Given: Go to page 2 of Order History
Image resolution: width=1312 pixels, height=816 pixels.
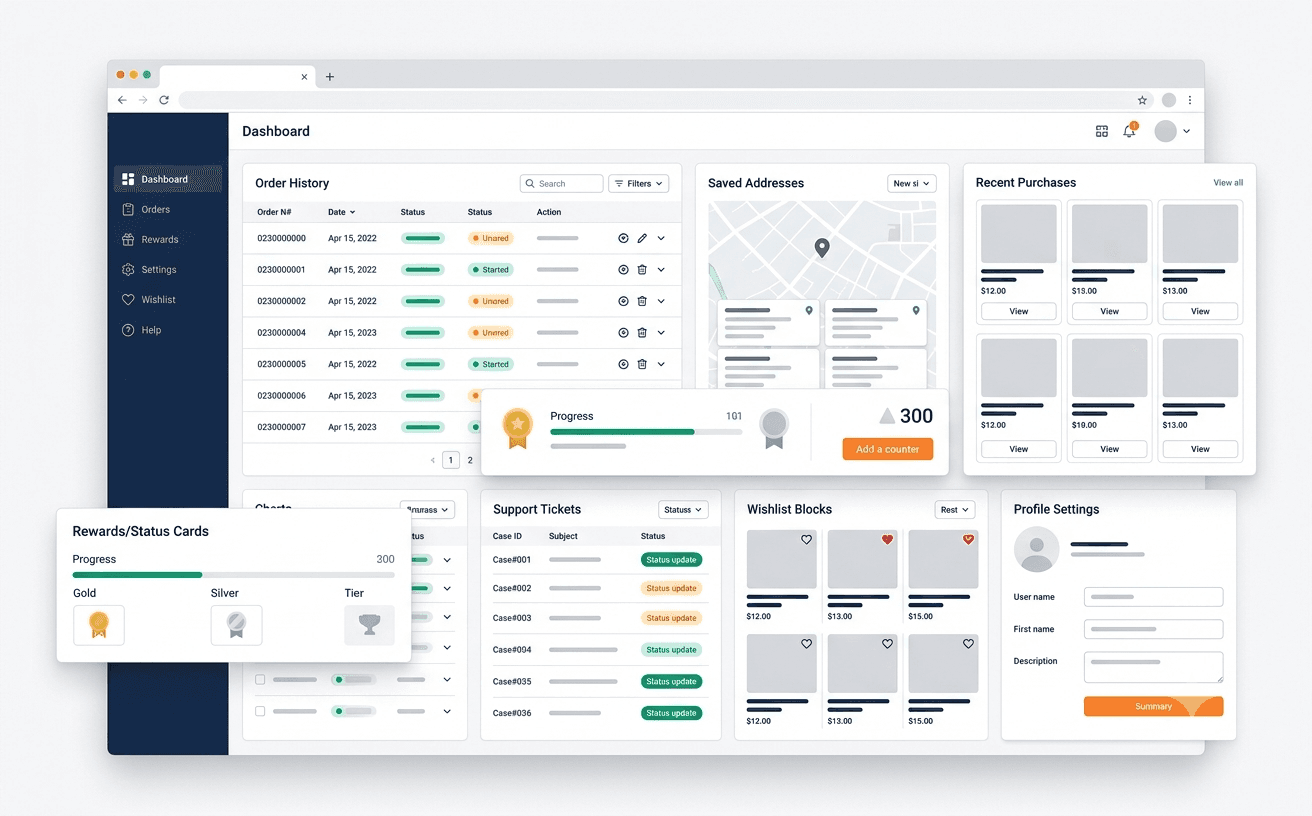Looking at the screenshot, I should pos(470,460).
